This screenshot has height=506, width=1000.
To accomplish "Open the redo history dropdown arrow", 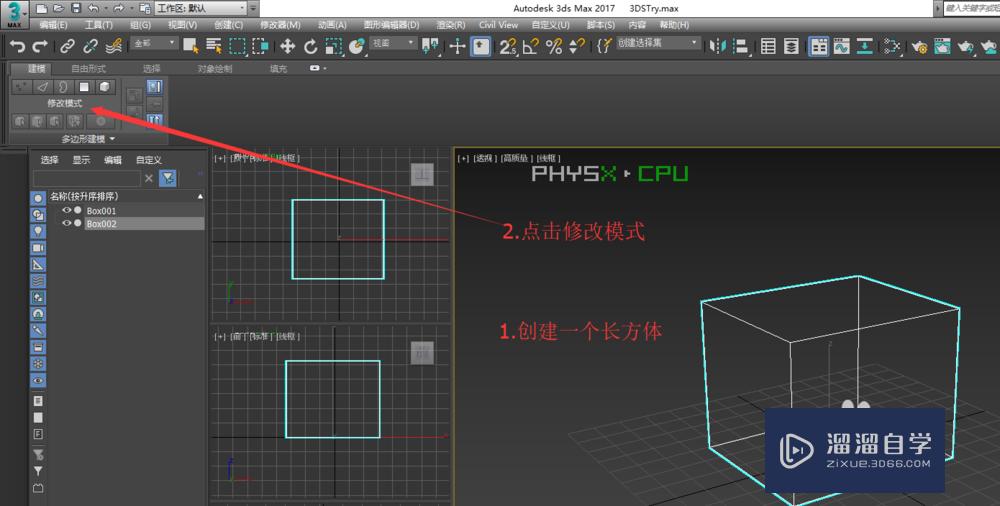I will coord(131,8).
